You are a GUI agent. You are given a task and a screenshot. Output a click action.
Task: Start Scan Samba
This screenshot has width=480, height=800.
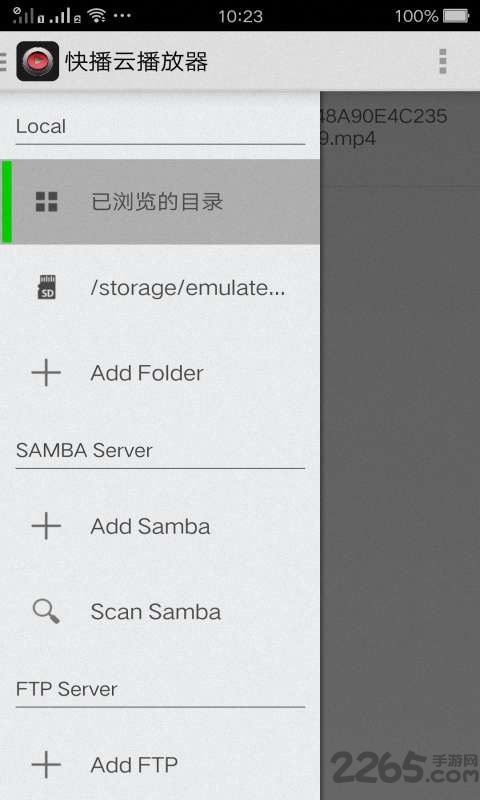[x=160, y=611]
